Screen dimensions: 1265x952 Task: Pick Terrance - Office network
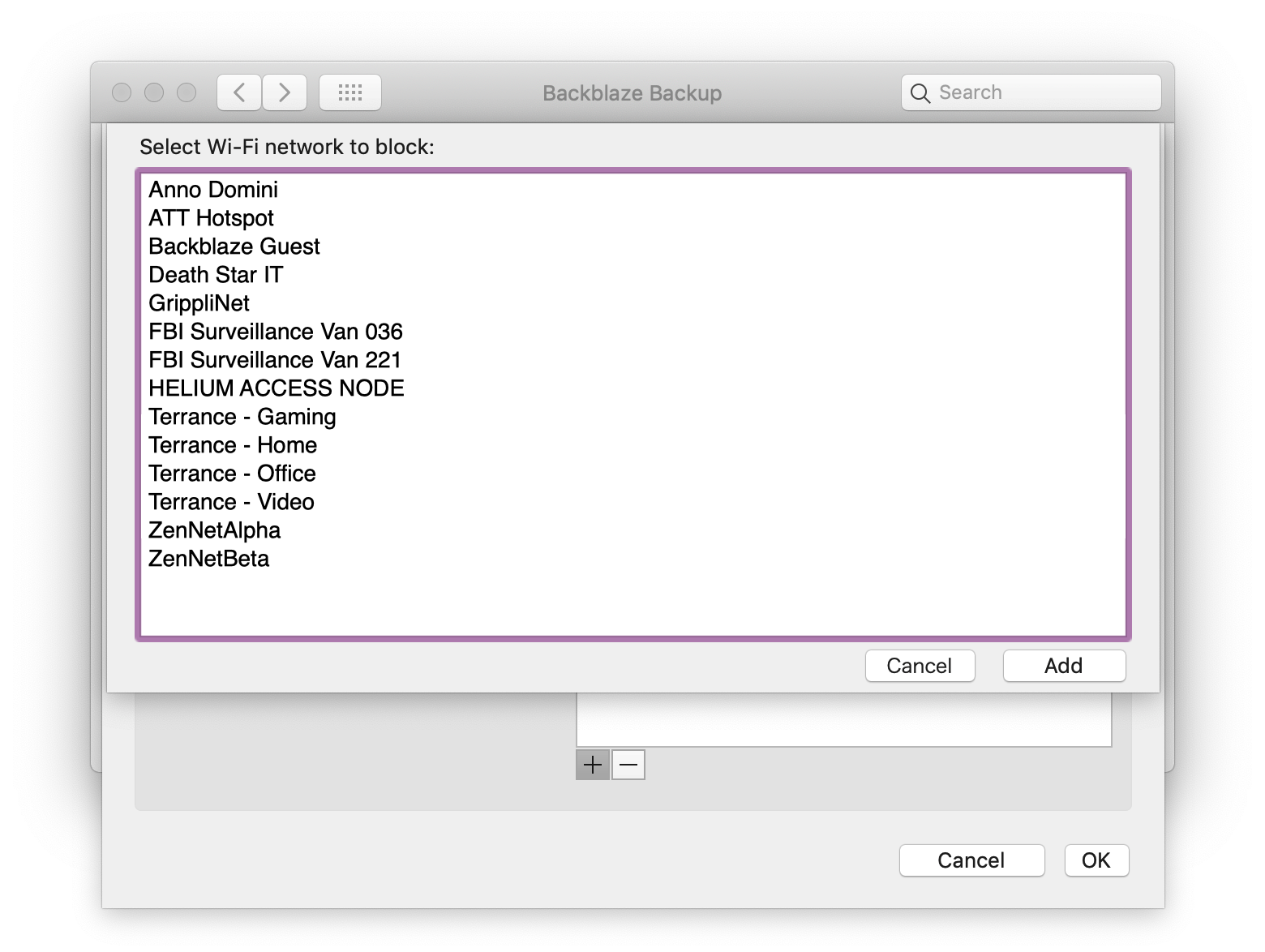click(x=632, y=474)
